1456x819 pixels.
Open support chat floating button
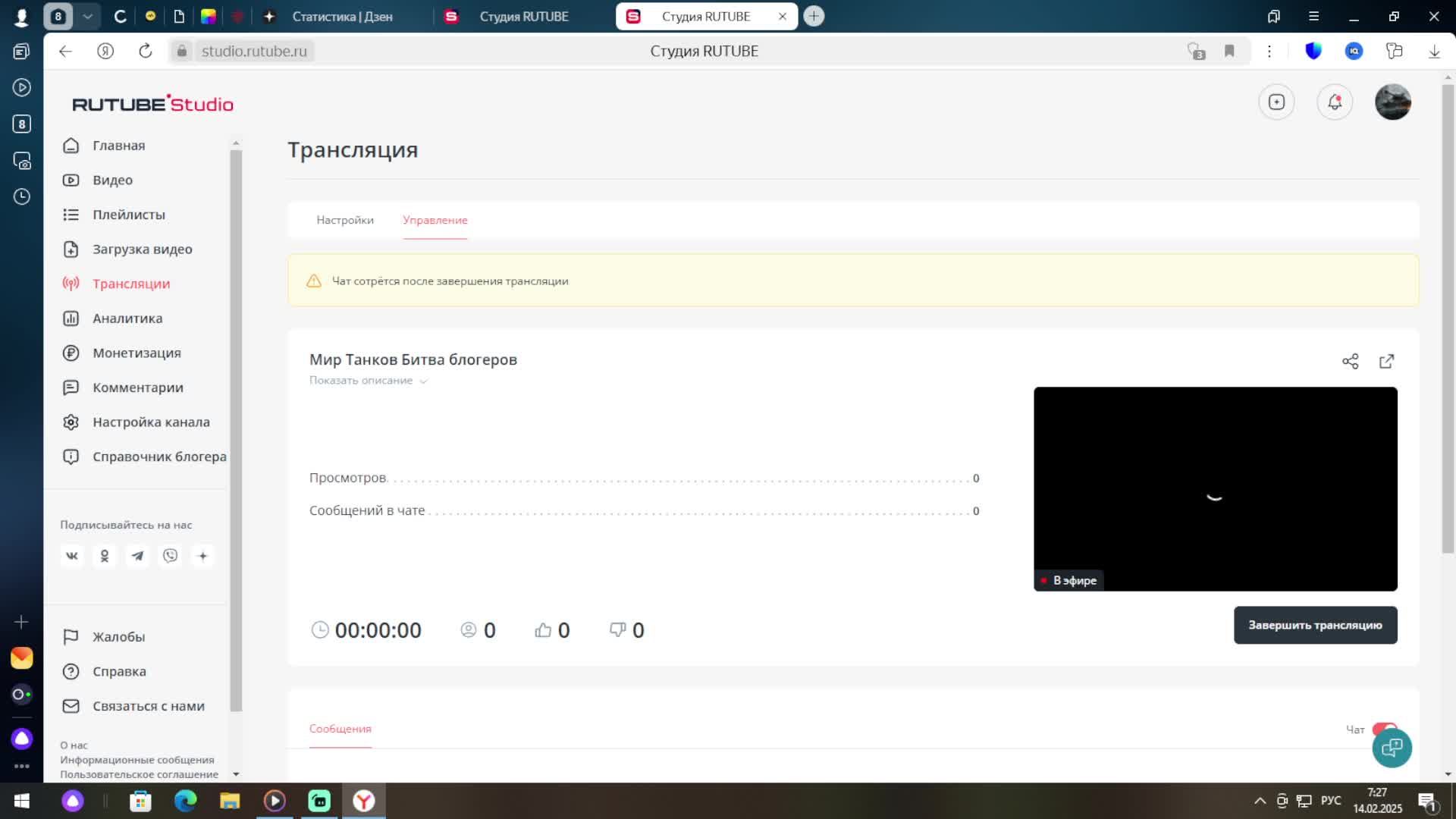tap(1392, 748)
